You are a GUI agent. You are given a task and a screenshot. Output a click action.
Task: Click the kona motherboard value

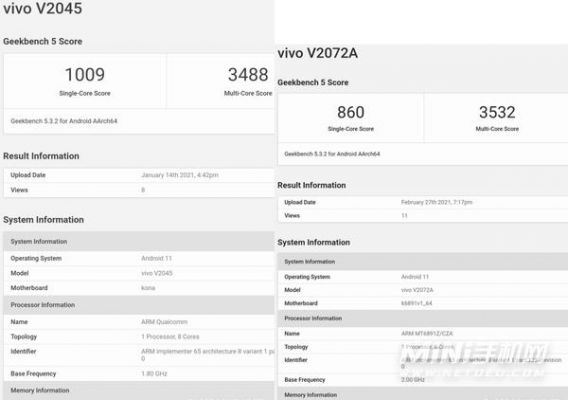(148, 288)
